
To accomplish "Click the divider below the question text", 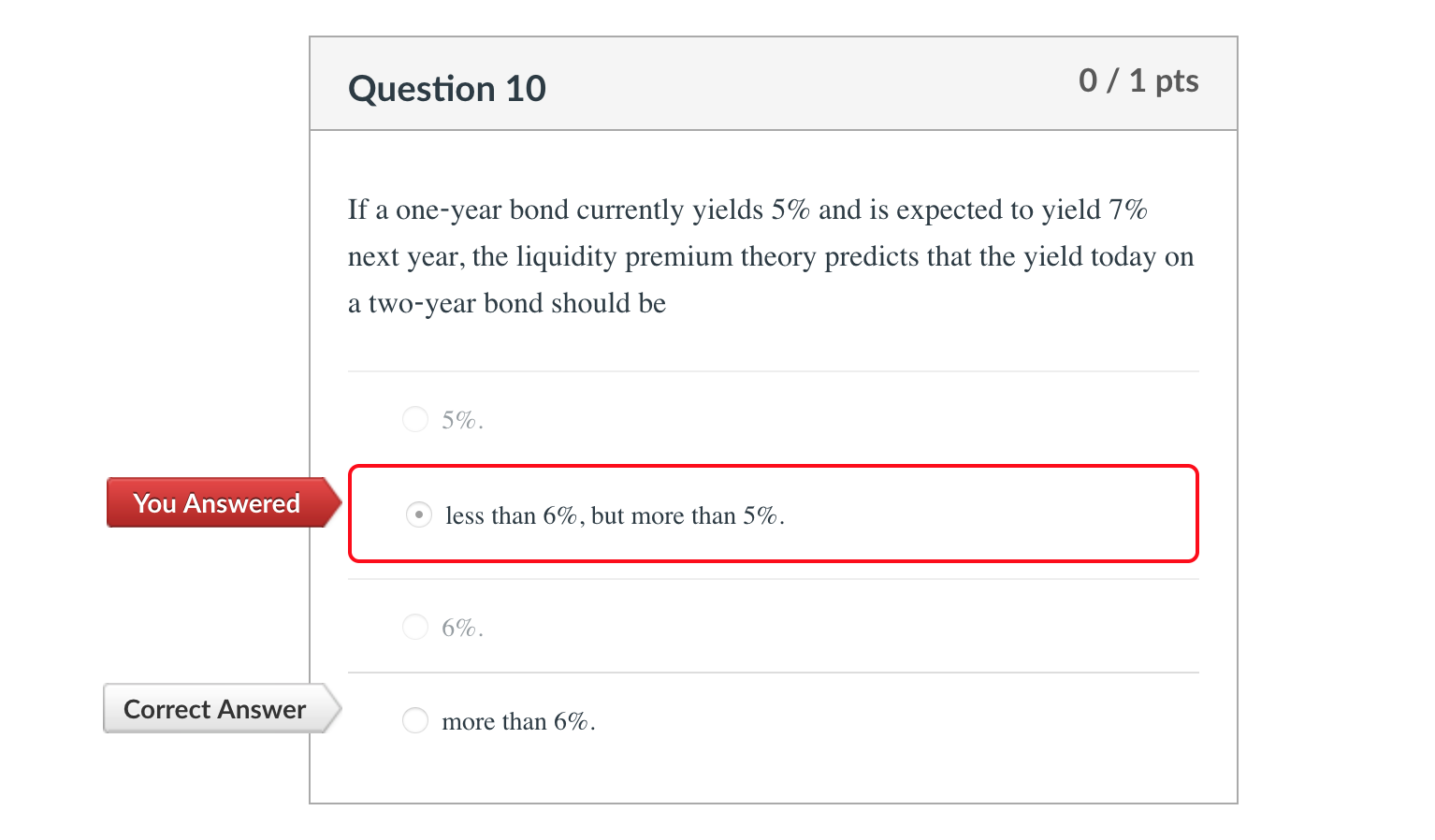I will tap(774, 371).
